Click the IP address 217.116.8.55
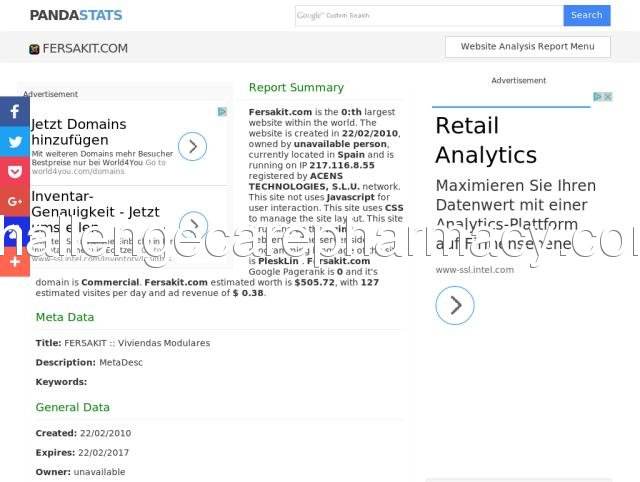640x482 pixels. coord(342,165)
